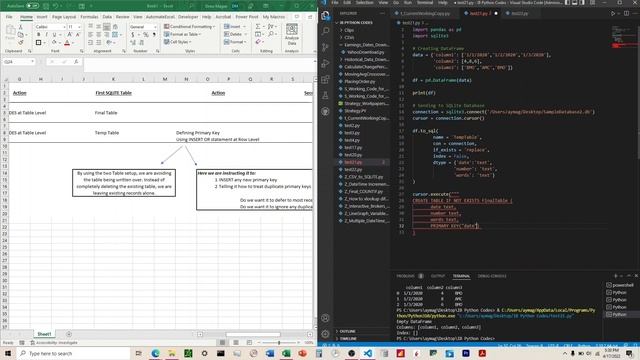640x360 pixels.
Task: Open the General number format dropdown
Action: pyautogui.click(x=155, y=27)
